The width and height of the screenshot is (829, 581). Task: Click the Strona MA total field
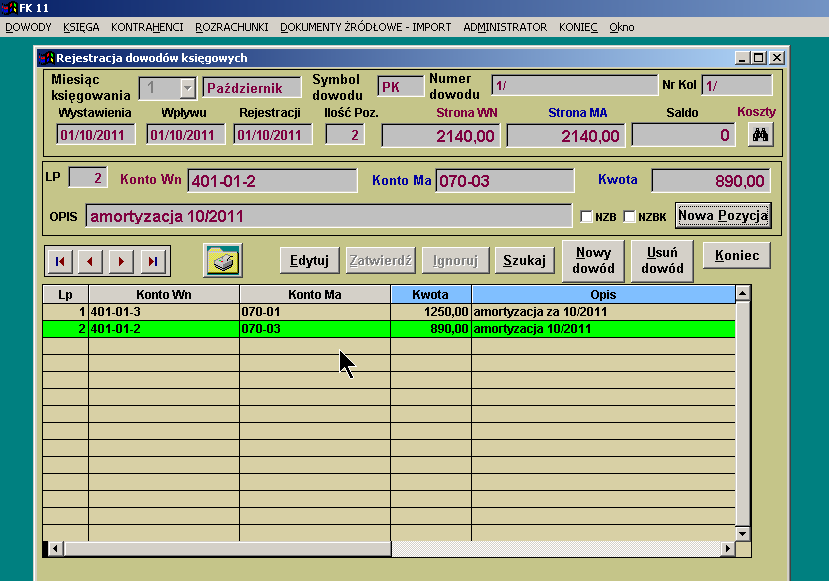pos(566,136)
